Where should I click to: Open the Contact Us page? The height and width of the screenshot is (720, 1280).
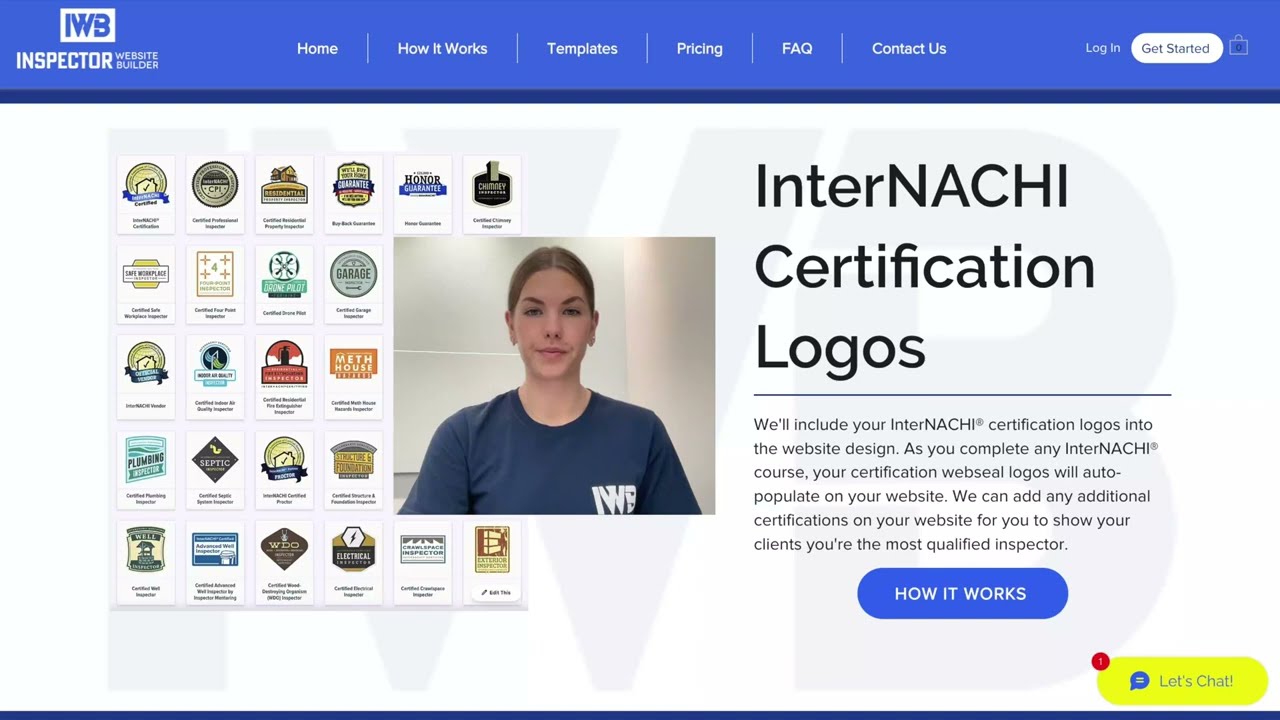[909, 48]
